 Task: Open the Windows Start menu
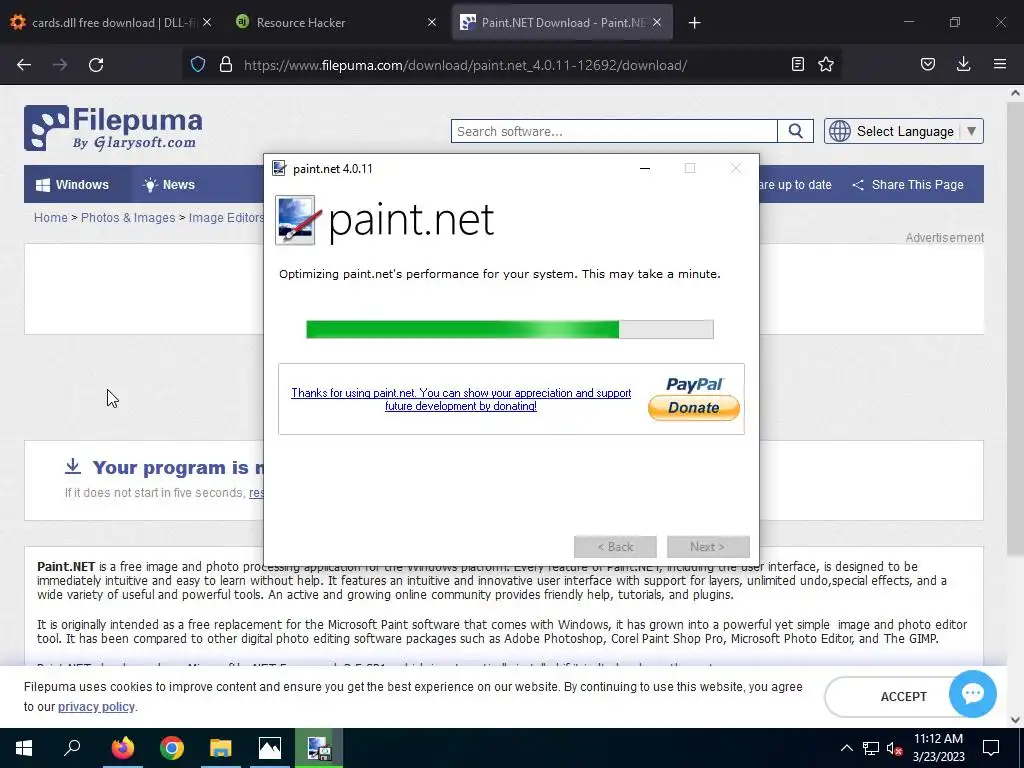pos(24,748)
